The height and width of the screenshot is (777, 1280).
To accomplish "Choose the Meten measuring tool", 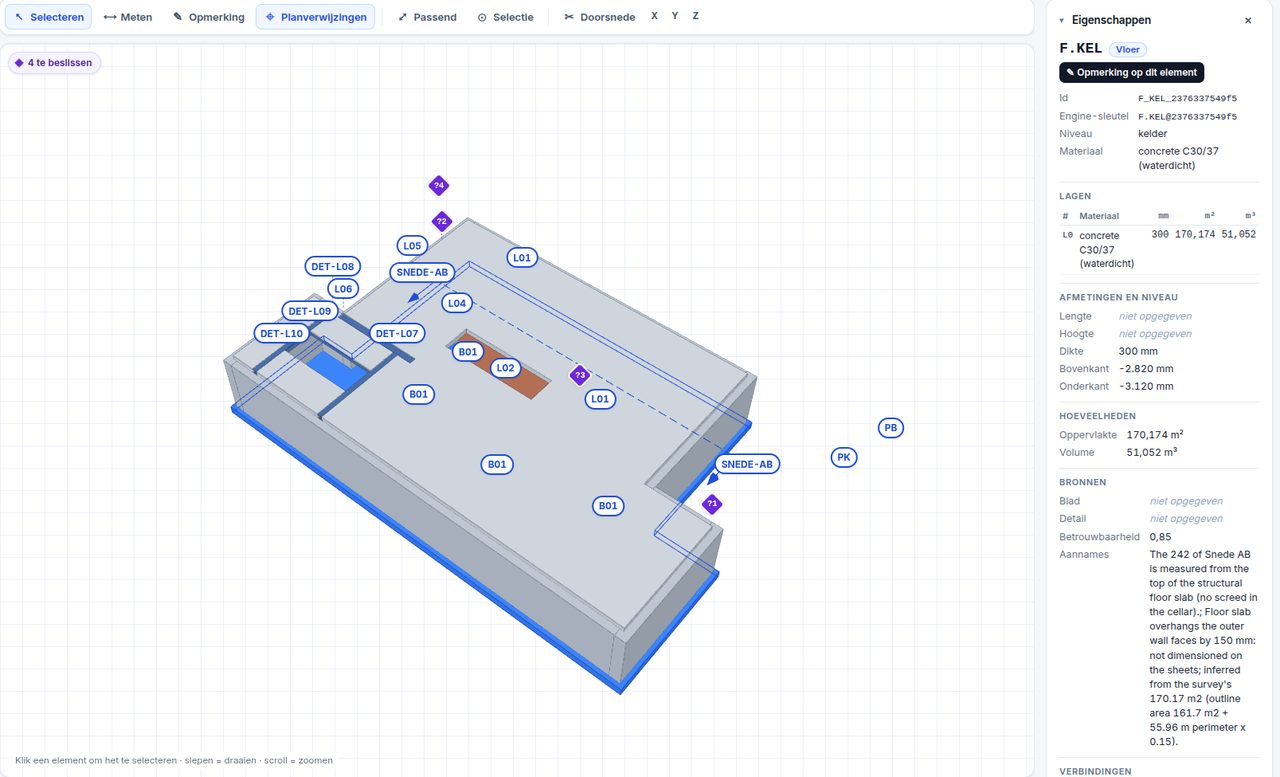I will point(128,17).
